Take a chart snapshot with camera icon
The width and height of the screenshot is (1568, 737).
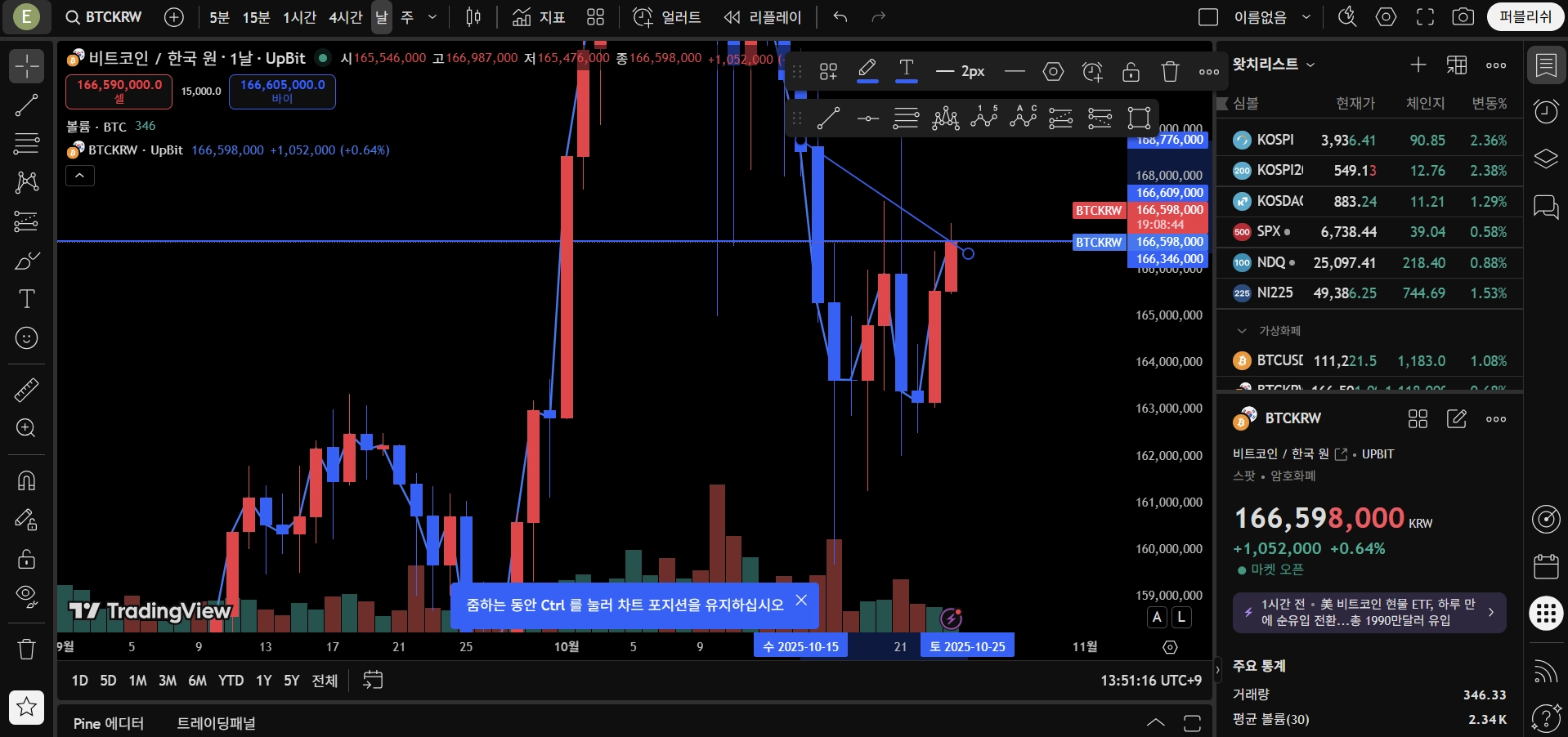click(x=1463, y=17)
